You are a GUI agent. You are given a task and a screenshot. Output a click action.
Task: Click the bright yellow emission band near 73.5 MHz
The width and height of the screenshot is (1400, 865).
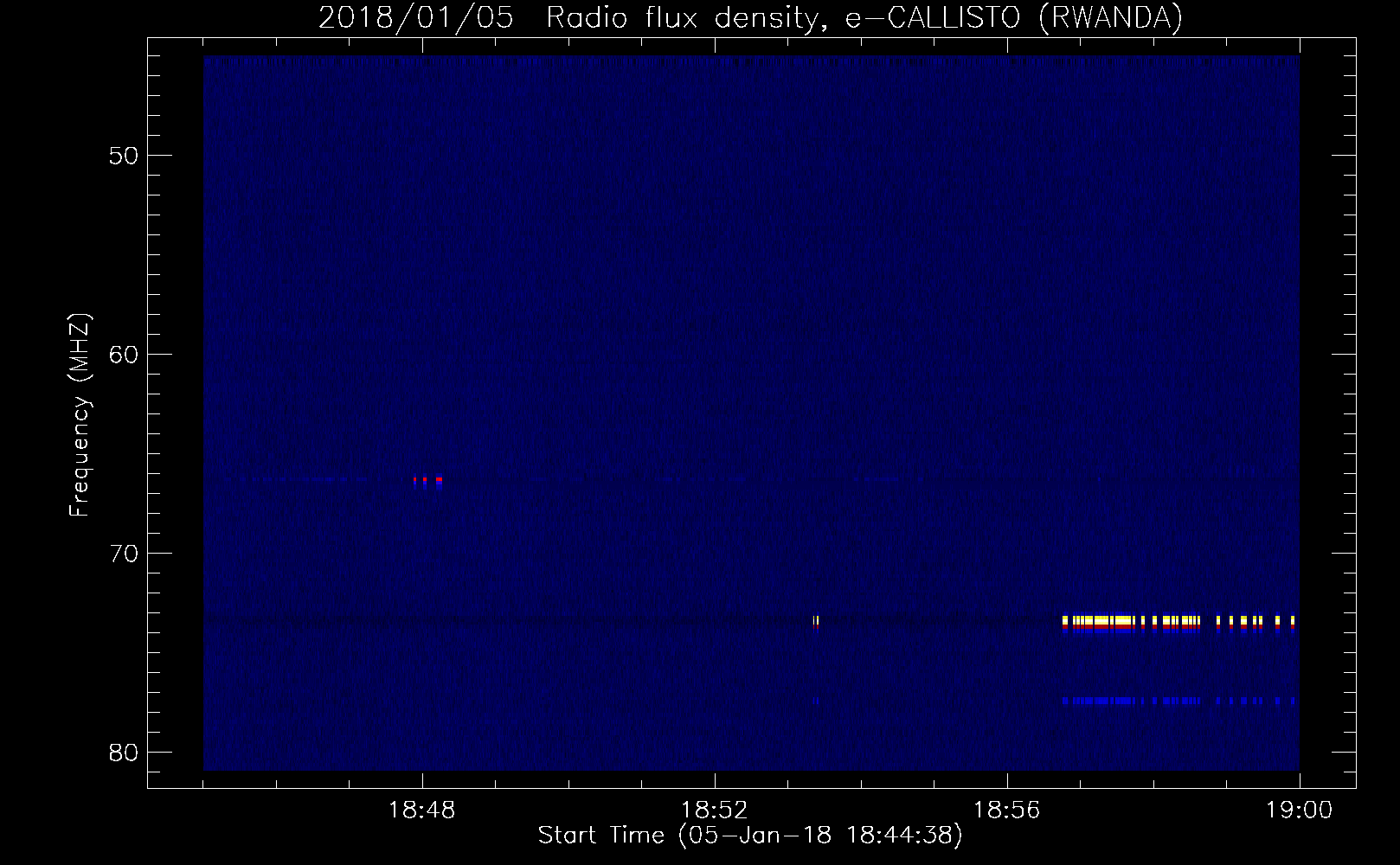[x=1178, y=622]
